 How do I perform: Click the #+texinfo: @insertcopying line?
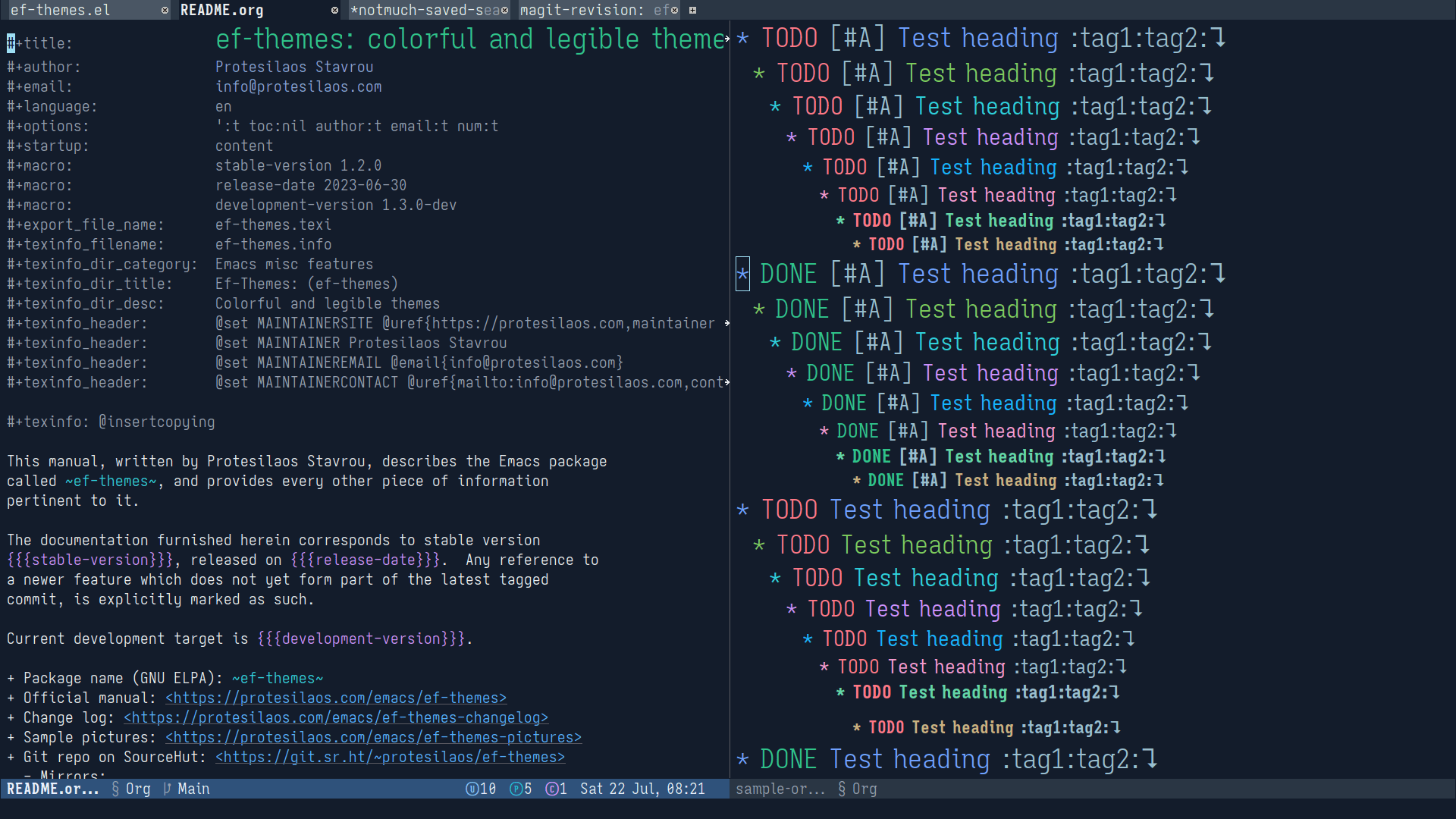[x=111, y=422]
